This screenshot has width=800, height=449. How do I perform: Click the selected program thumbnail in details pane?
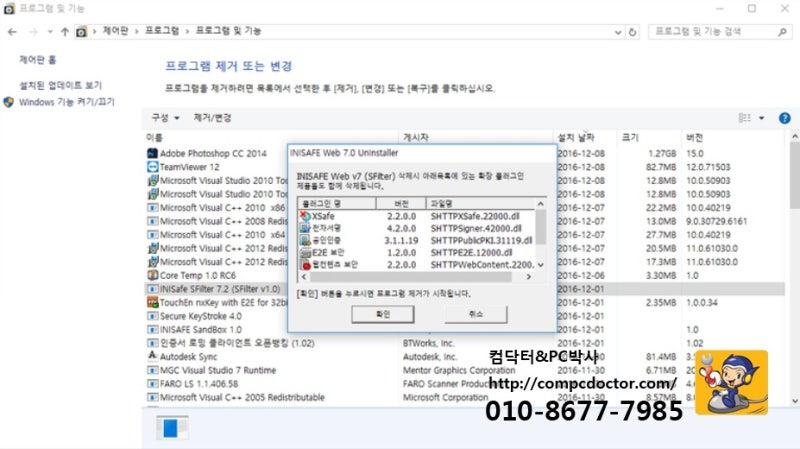[172, 428]
